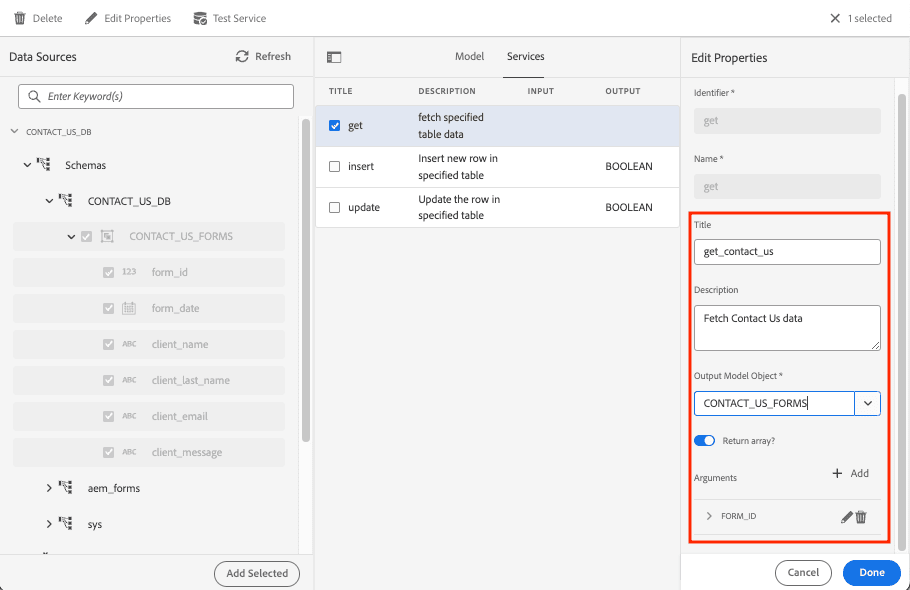This screenshot has width=910, height=590.
Task: Toggle the client_name column checkbox
Action: 109,344
